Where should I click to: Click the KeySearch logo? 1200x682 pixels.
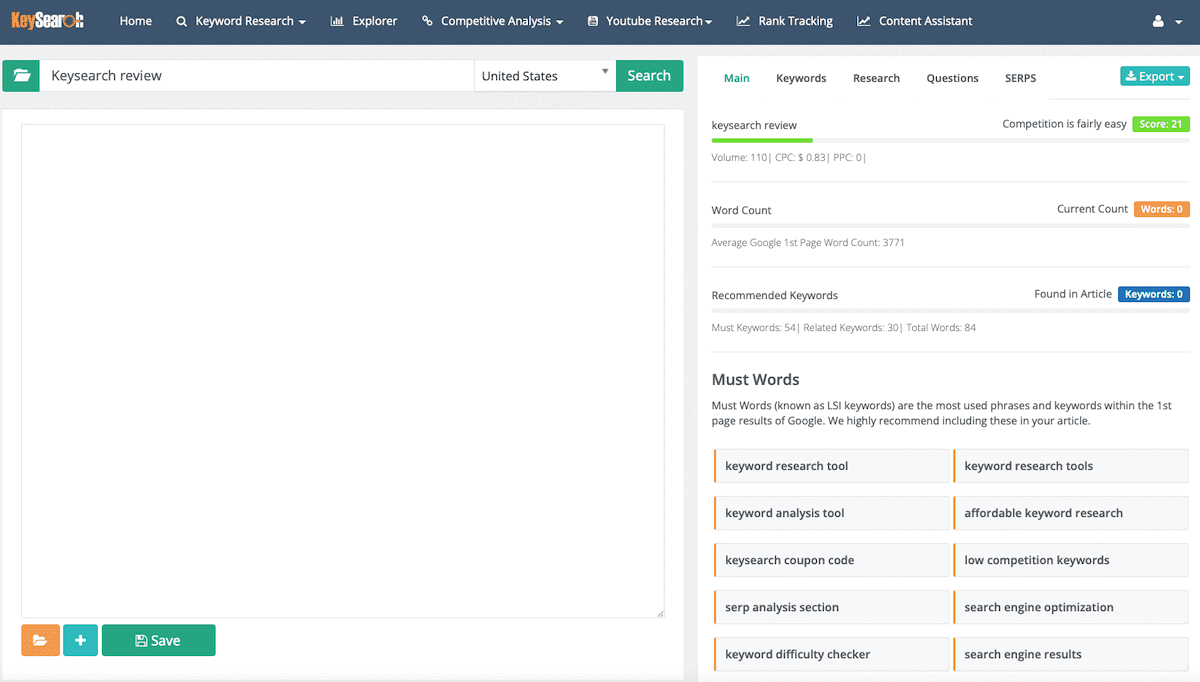[47, 20]
